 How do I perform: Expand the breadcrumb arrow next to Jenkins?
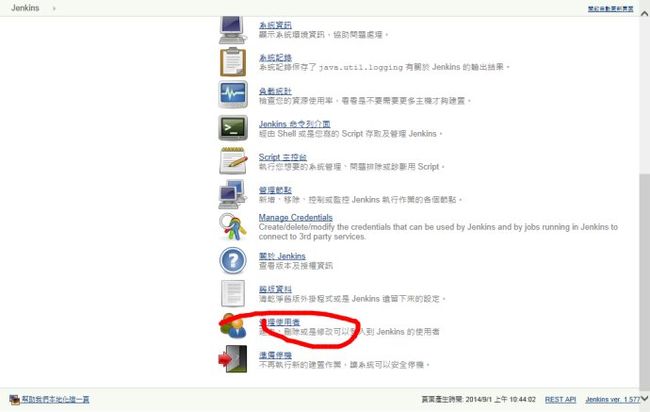[54, 8]
